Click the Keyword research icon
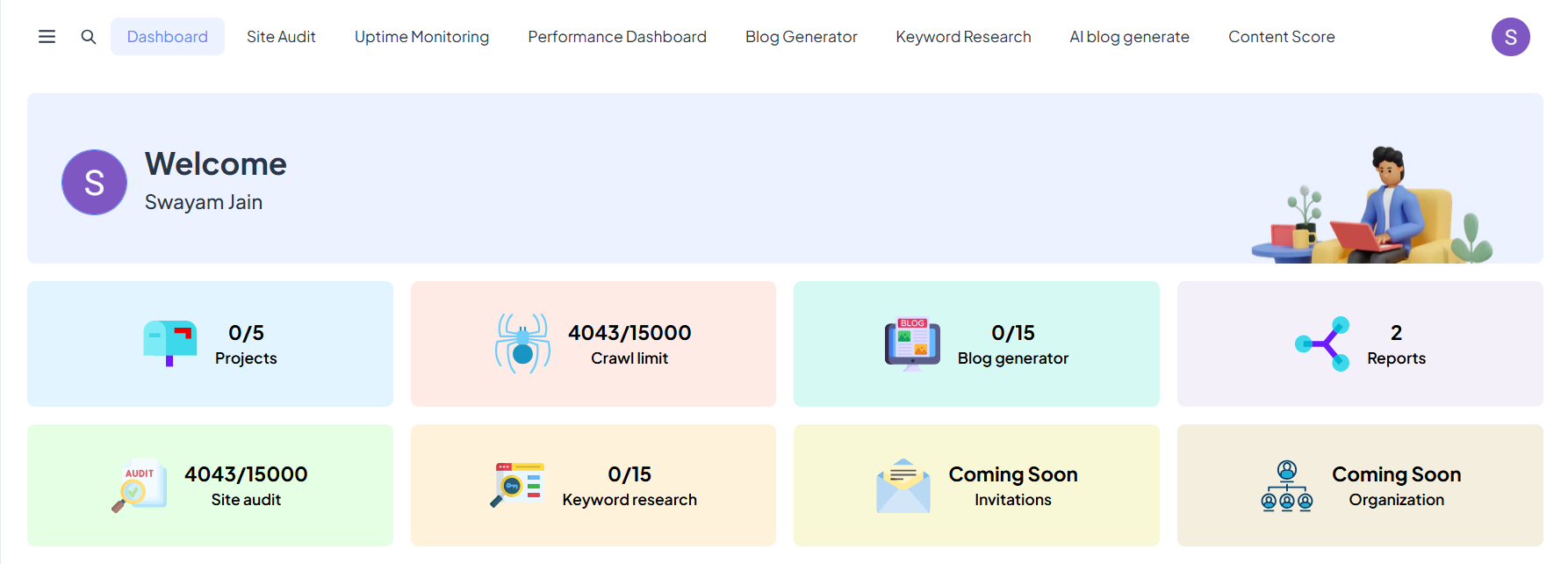1568x564 pixels. pos(517,485)
